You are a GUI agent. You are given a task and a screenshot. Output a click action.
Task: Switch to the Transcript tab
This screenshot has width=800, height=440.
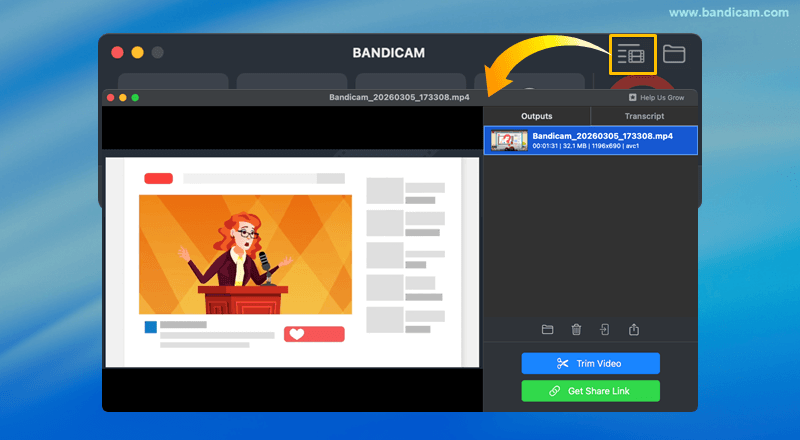tap(644, 116)
